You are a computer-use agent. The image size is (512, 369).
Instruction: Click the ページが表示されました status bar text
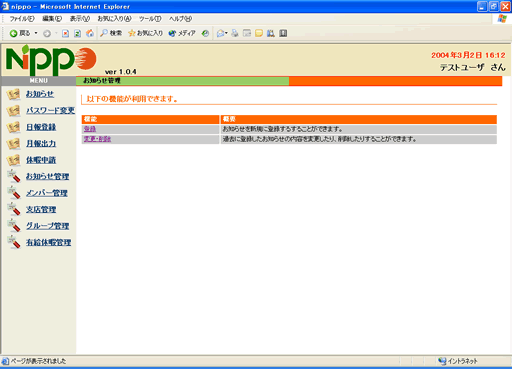pyautogui.click(x=38, y=361)
